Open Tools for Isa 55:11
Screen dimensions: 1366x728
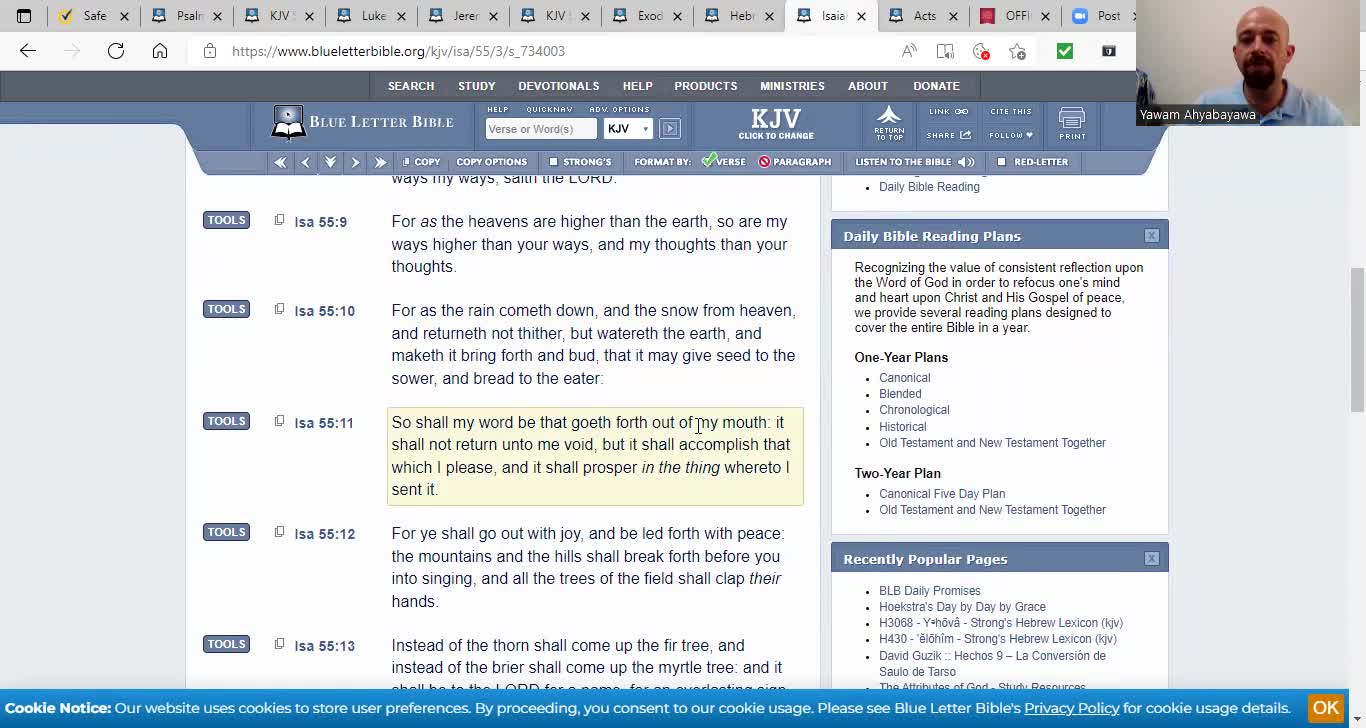pos(226,421)
